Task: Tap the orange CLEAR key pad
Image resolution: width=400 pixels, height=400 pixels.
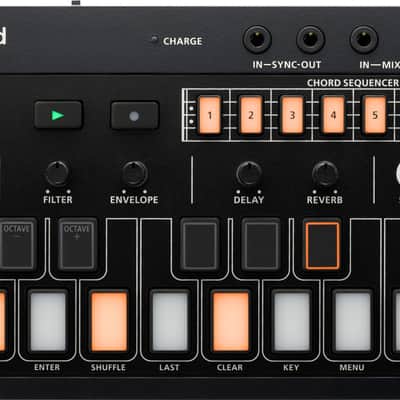Action: pos(231,321)
